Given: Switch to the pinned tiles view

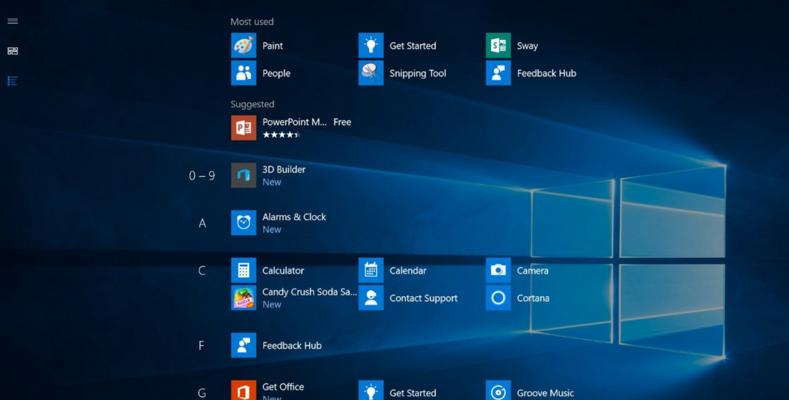Looking at the screenshot, I should click(13, 51).
